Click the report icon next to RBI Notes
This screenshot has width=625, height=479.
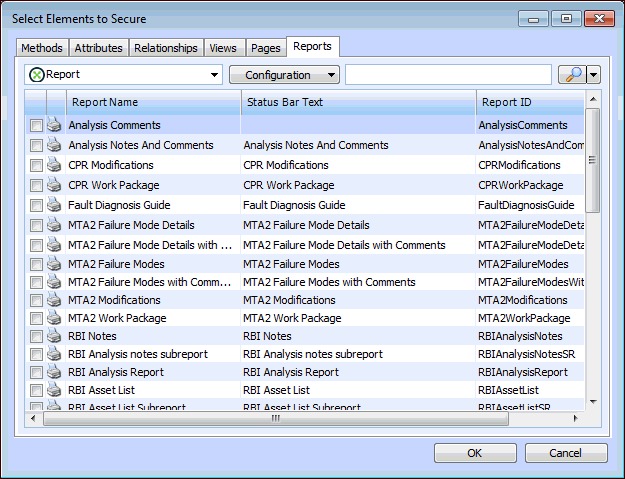[x=54, y=337]
